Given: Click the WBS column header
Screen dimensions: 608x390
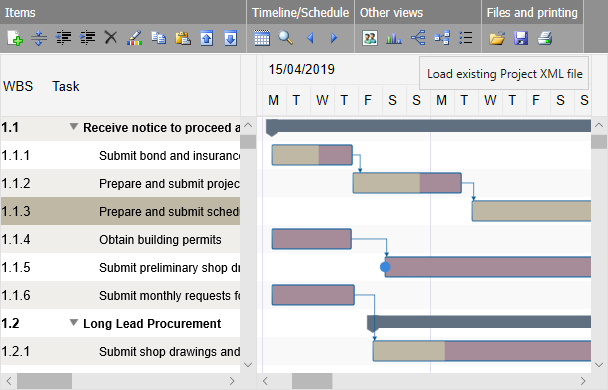Looking at the screenshot, I should coord(18,86).
